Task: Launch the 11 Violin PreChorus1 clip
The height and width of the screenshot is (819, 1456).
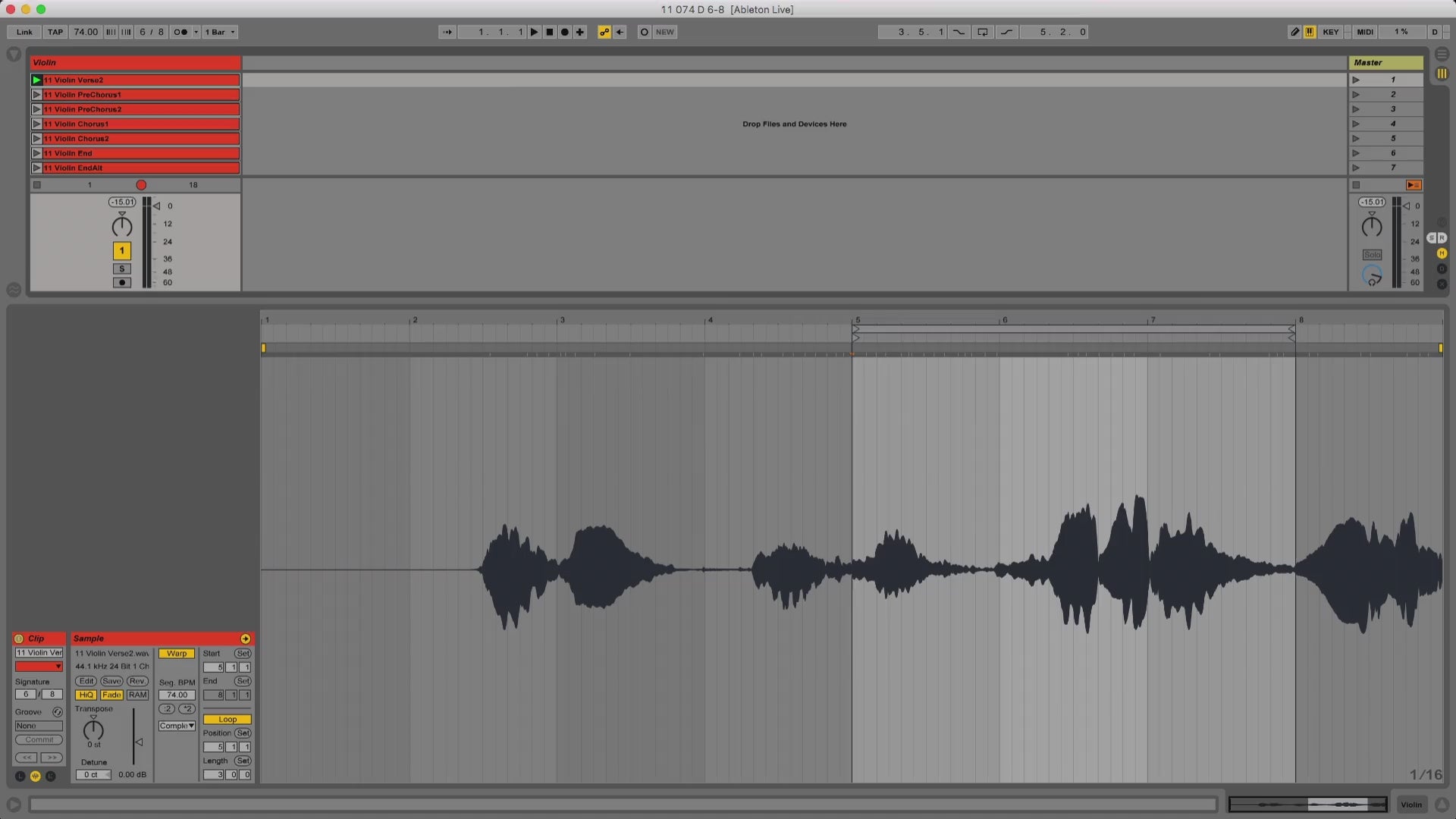Action: tap(36, 95)
